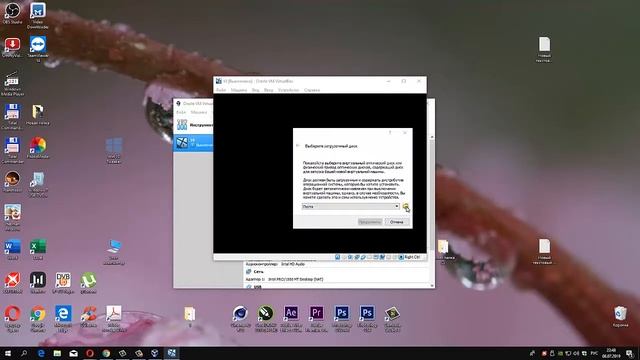
Task: Open Word desktop shortcut
Action: [x=12, y=250]
